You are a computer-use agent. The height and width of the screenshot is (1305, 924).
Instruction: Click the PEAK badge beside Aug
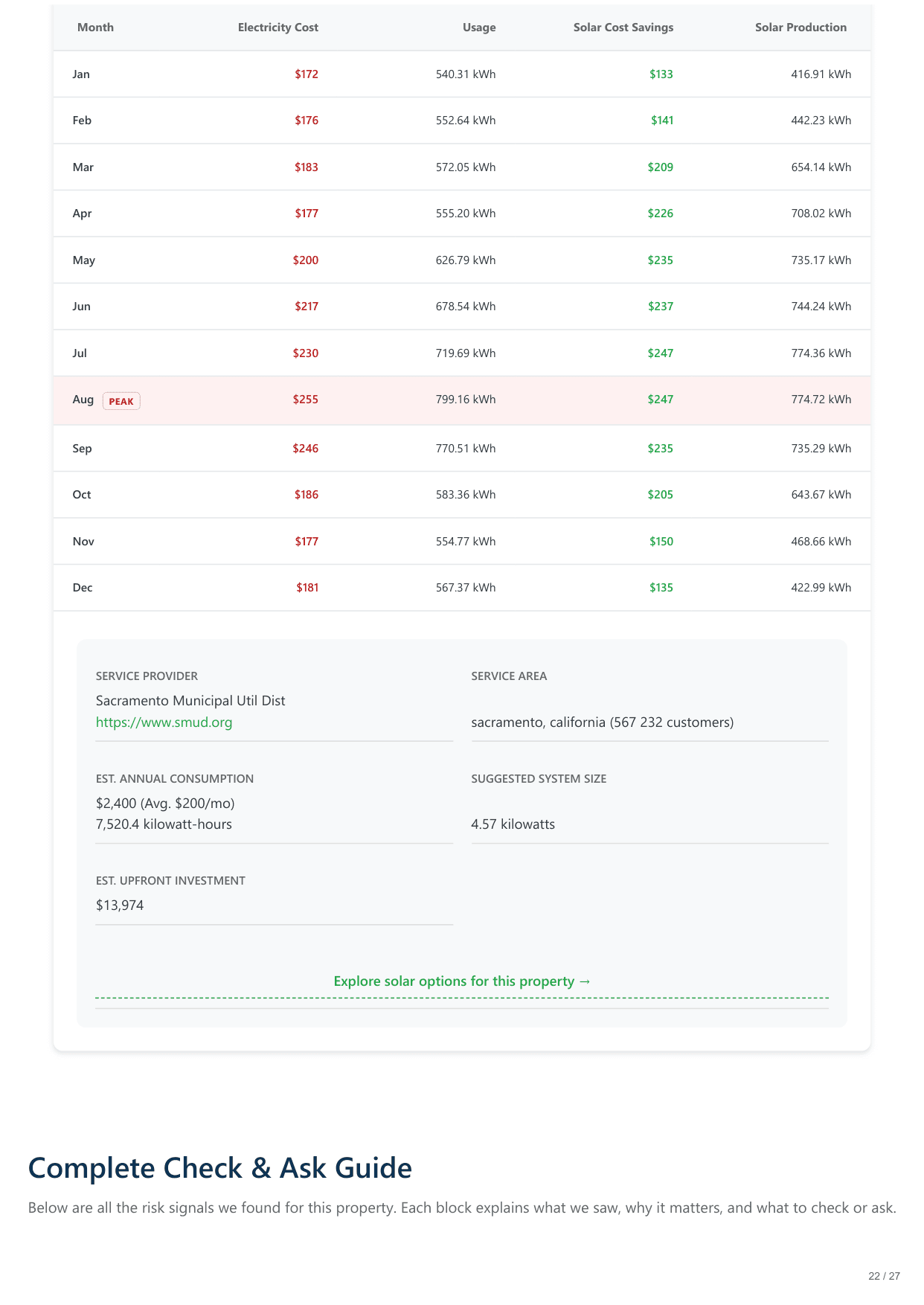pos(121,401)
